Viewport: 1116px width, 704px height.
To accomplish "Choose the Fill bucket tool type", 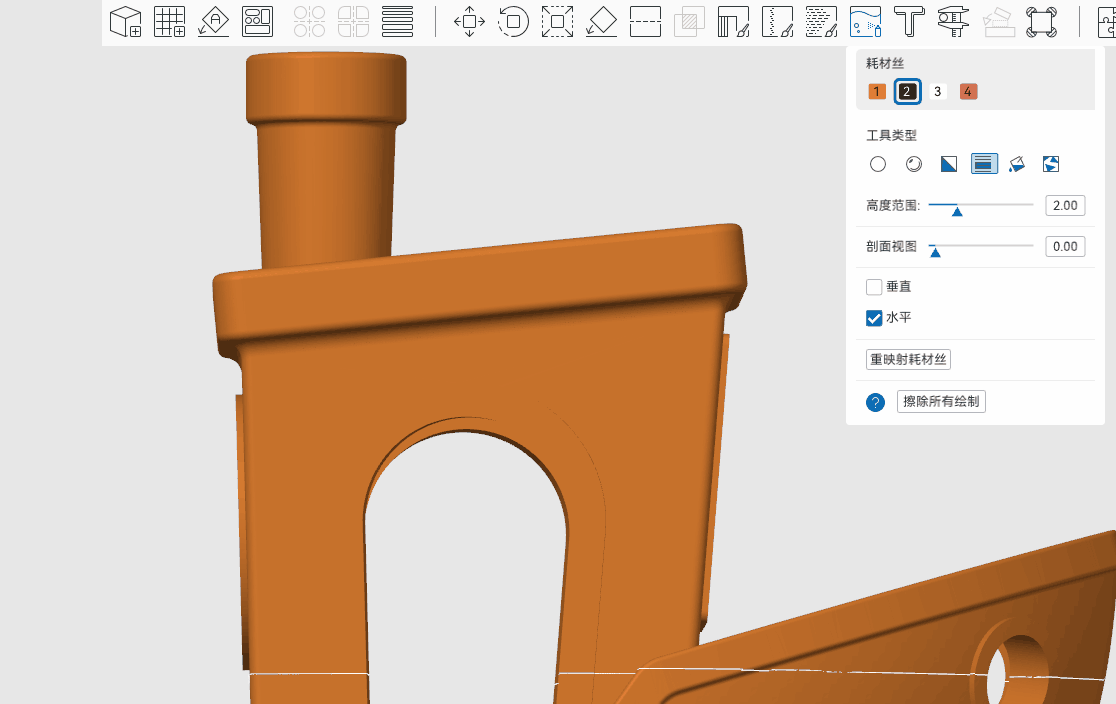I will tap(1017, 164).
